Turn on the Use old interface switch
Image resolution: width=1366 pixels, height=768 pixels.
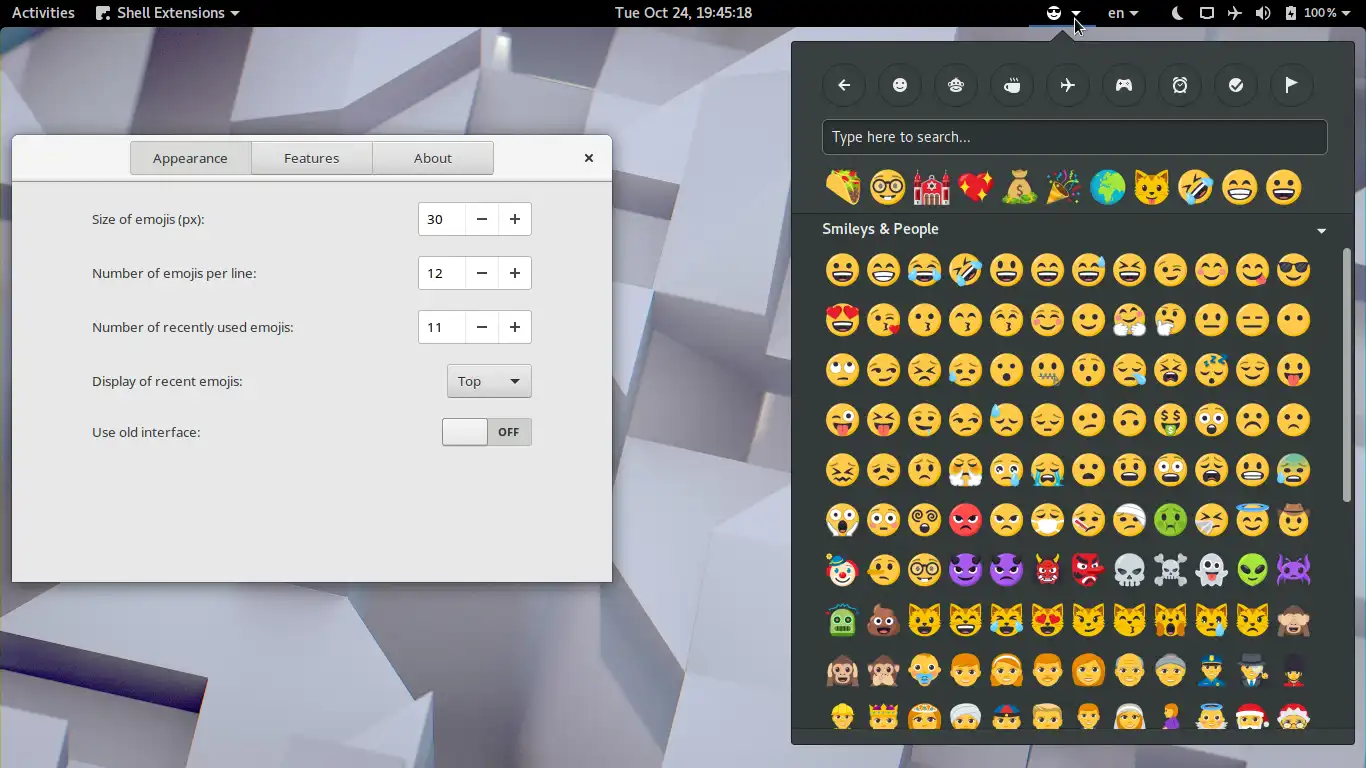pos(487,432)
